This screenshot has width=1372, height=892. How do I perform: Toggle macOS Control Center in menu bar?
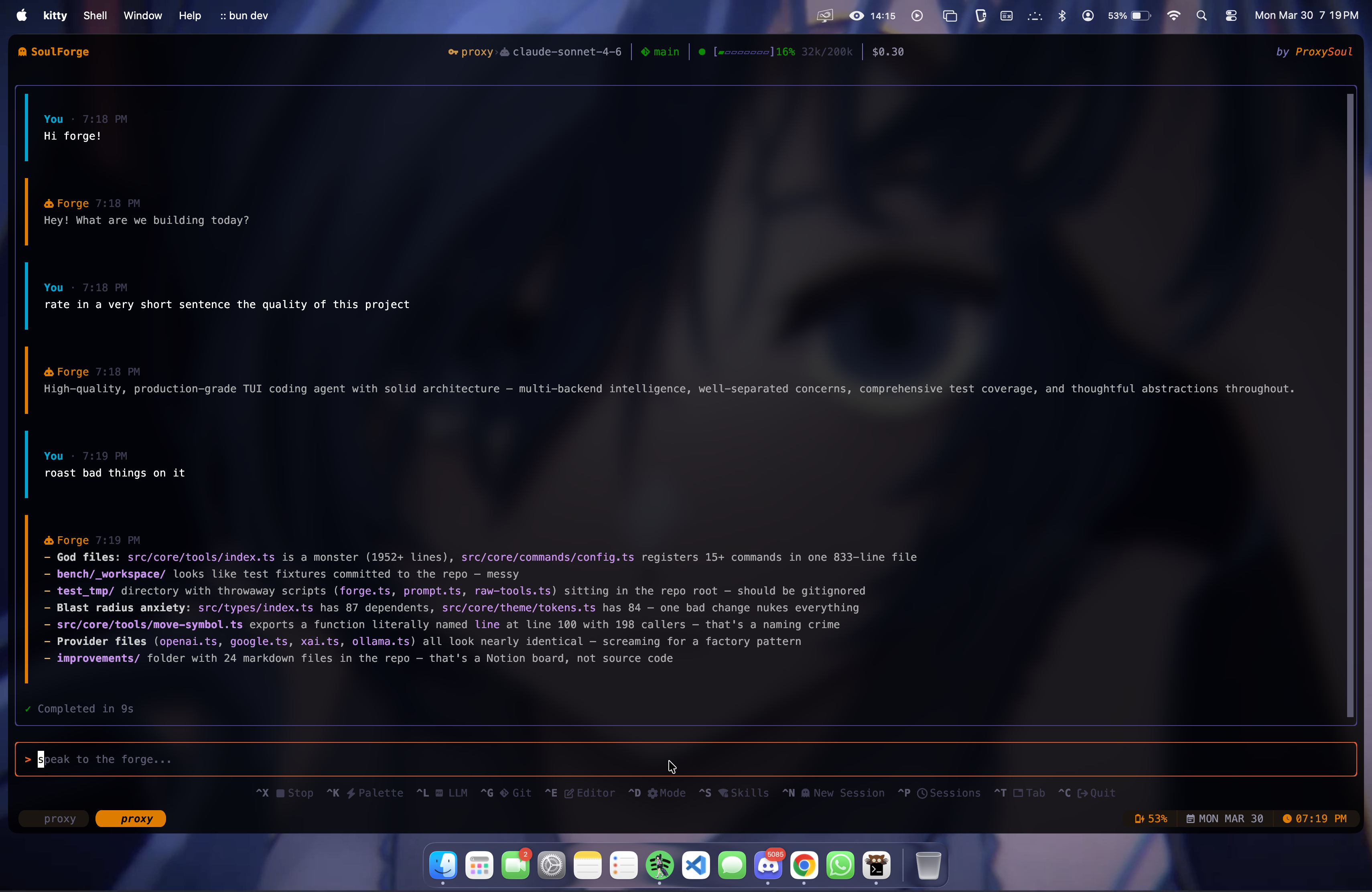[x=1231, y=16]
